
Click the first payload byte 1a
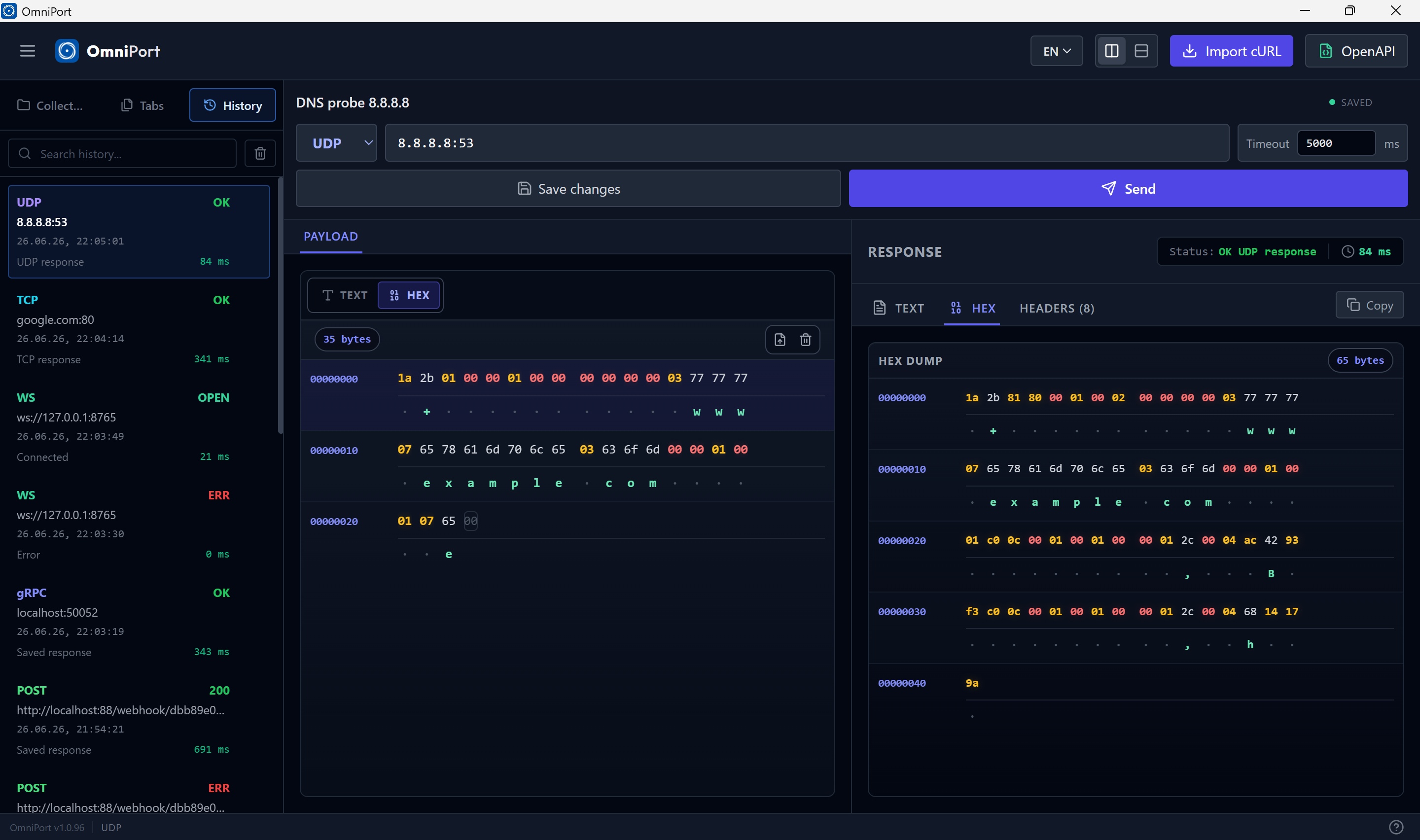point(405,378)
